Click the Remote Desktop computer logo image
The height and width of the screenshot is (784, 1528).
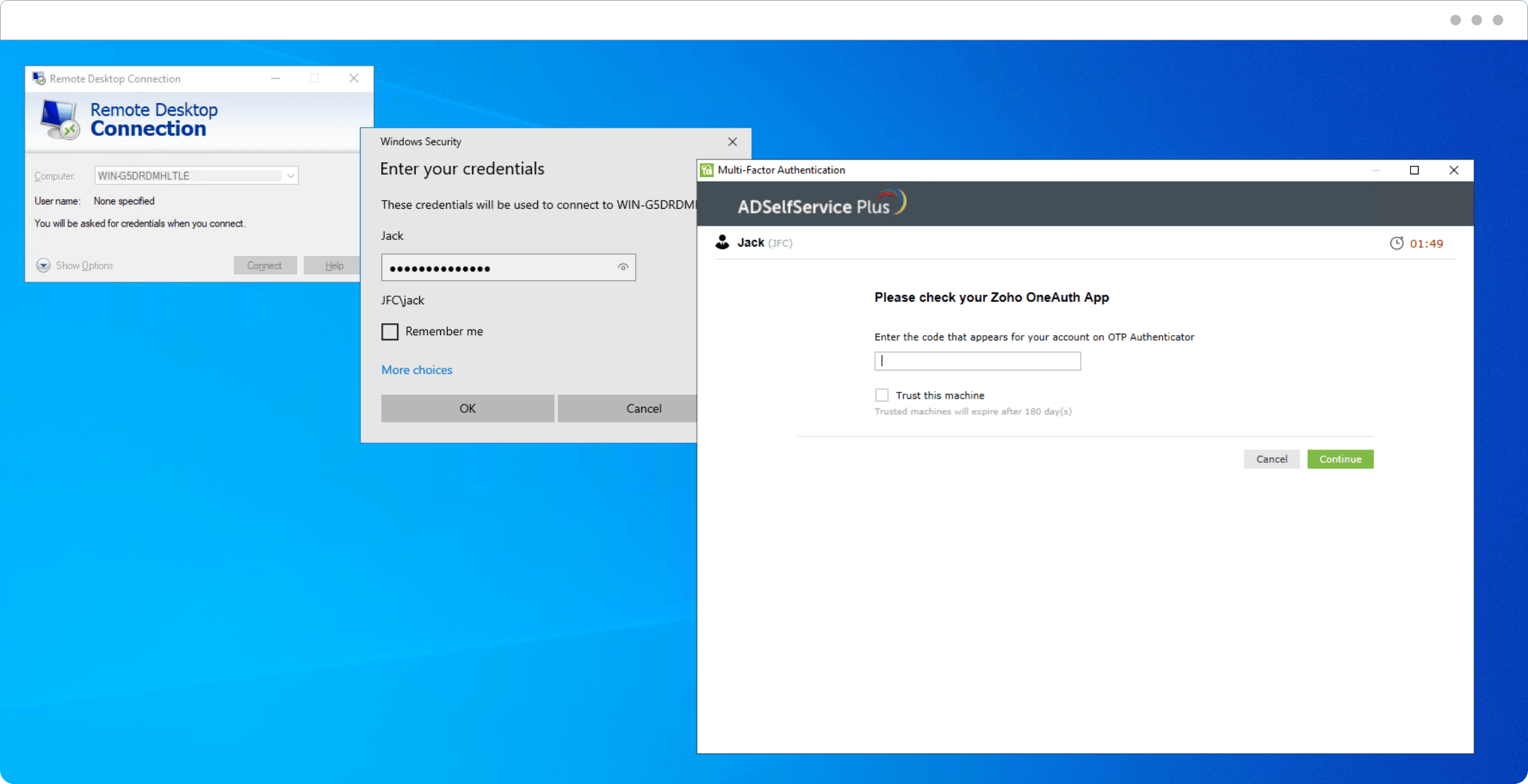coord(59,119)
